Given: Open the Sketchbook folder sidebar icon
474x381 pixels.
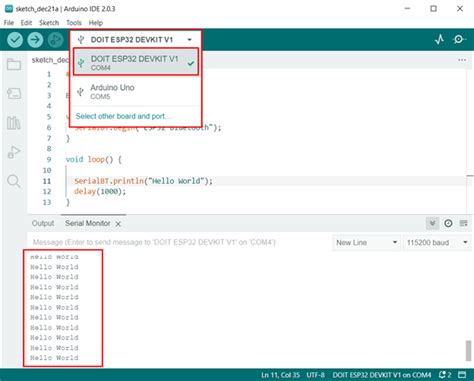Looking at the screenshot, I should [x=14, y=64].
